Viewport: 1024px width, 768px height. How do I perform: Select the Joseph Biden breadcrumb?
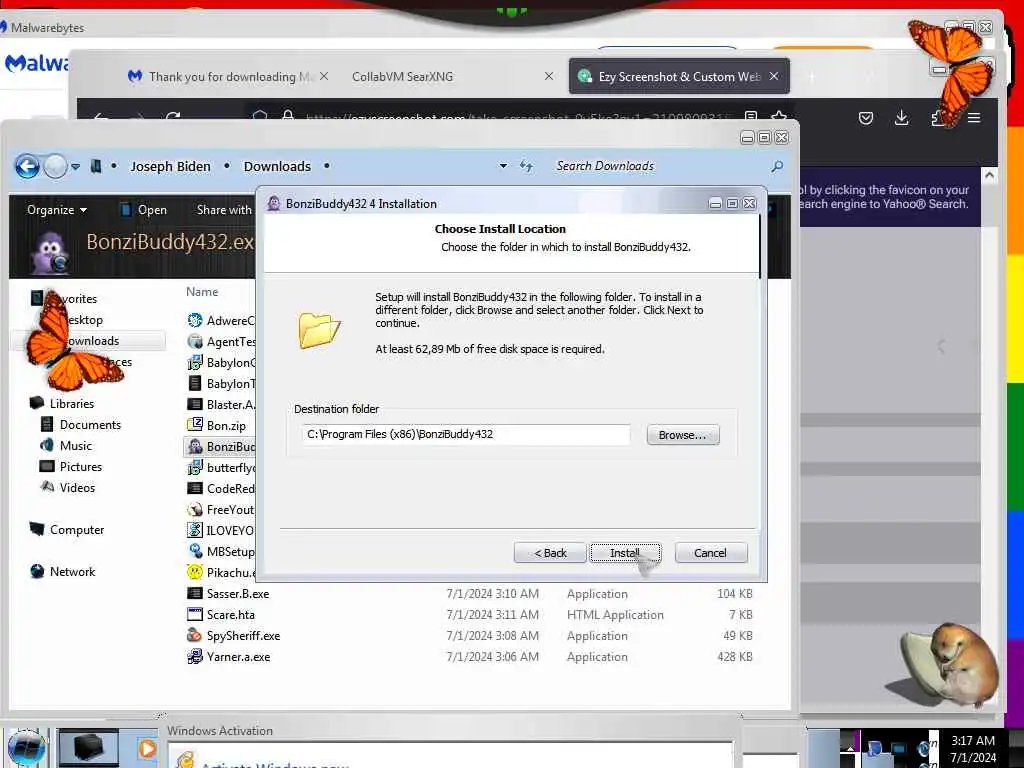point(170,167)
